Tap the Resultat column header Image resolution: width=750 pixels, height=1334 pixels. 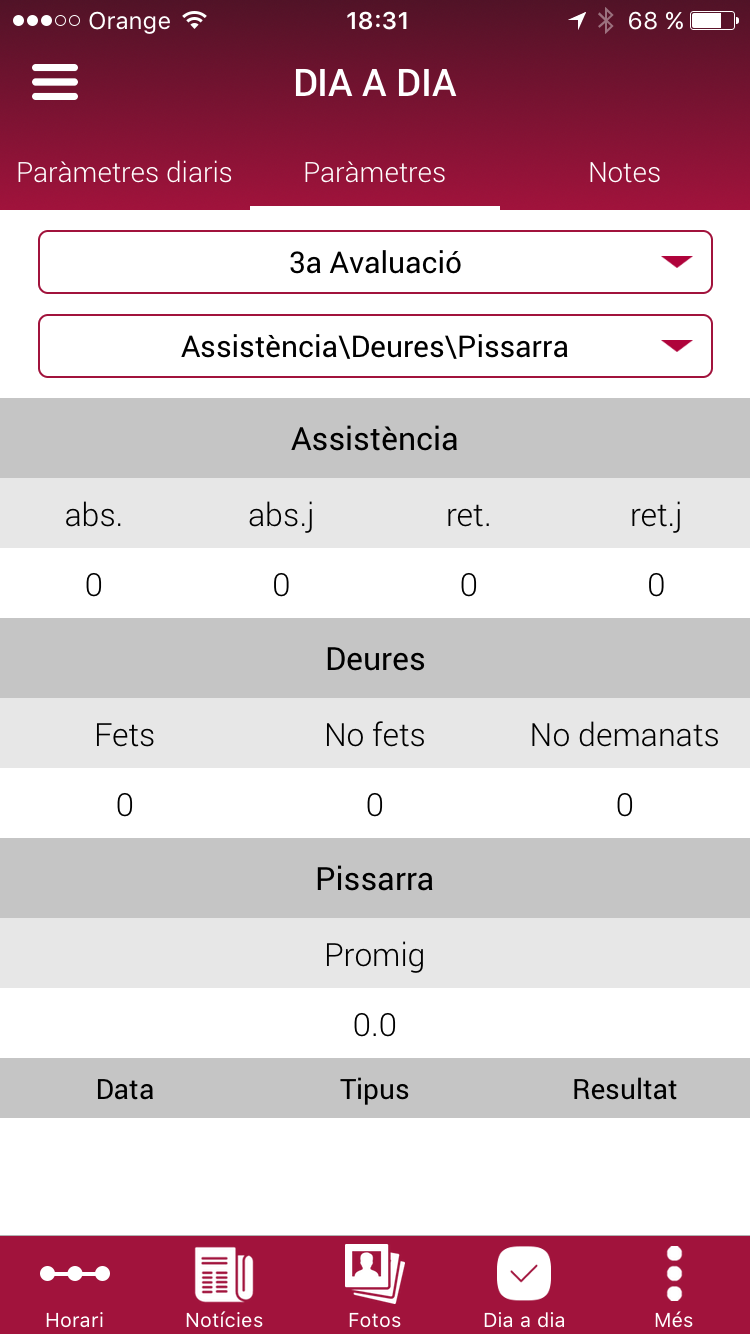pyautogui.click(x=624, y=1089)
